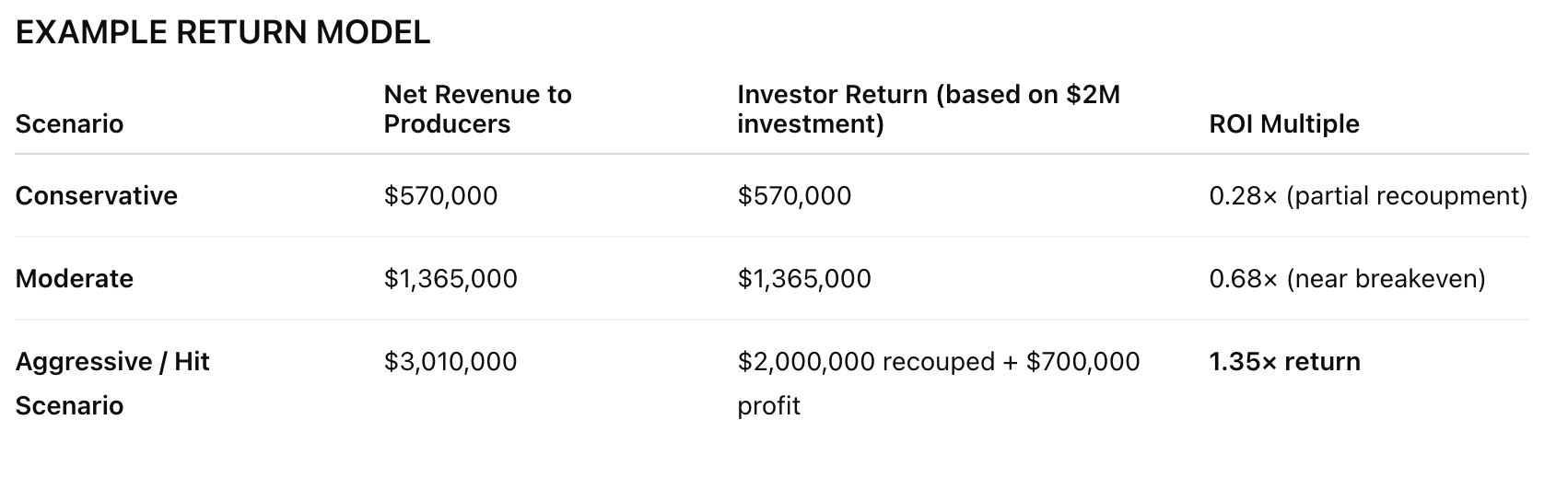
Task: Click the word profit in the last row
Action: (x=768, y=406)
